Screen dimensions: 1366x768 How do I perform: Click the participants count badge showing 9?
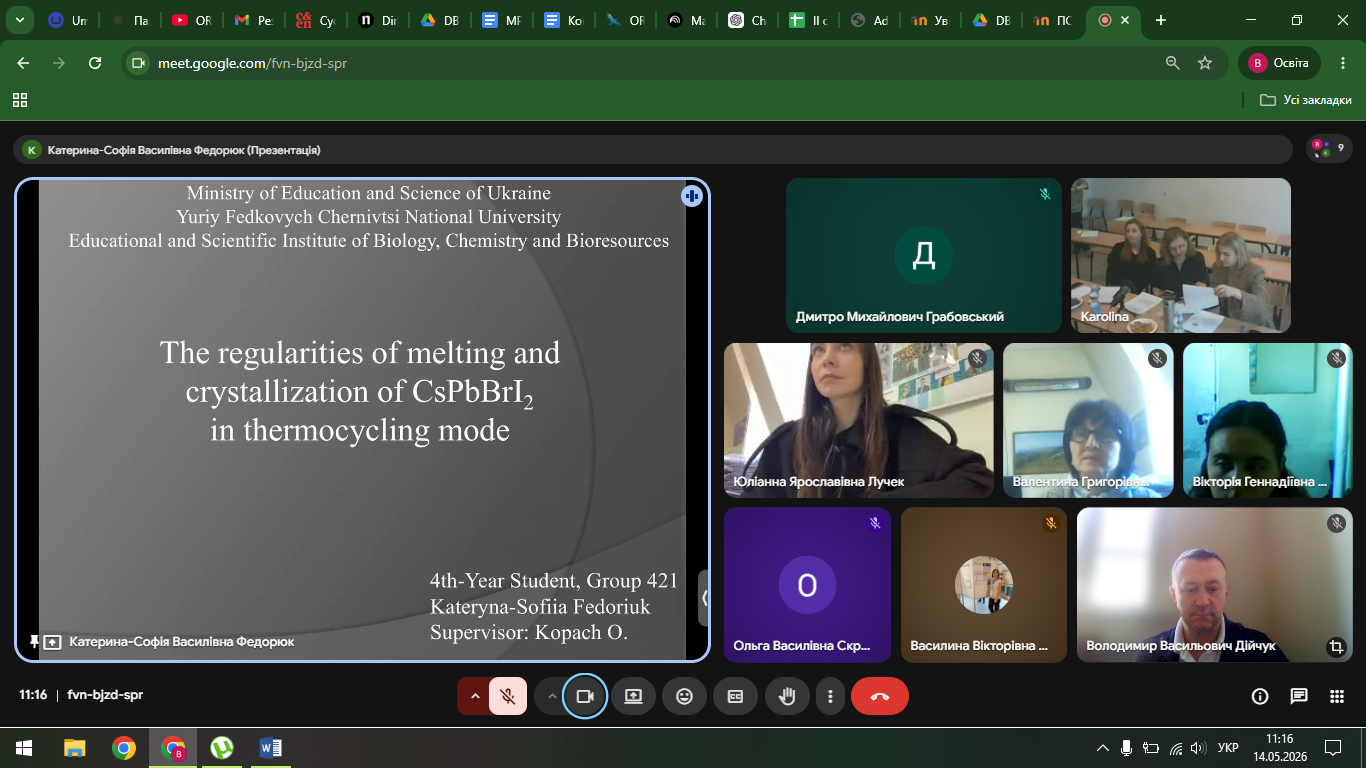1330,149
